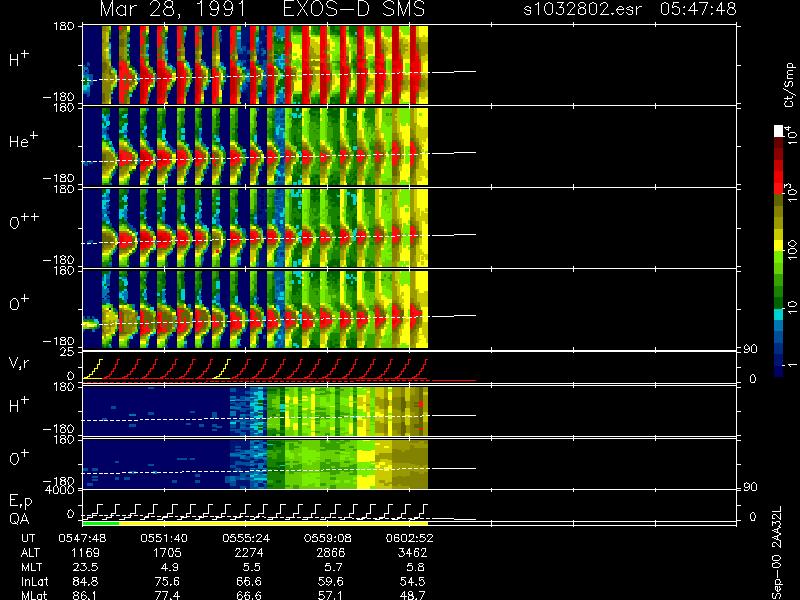Click the "100" tick label on the color scale

tap(791, 250)
